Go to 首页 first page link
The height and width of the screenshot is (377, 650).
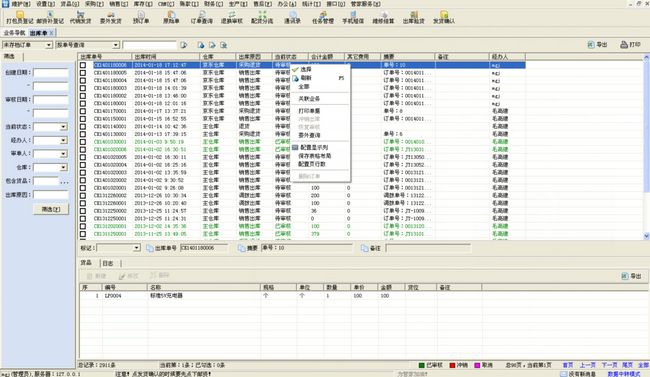(568, 365)
